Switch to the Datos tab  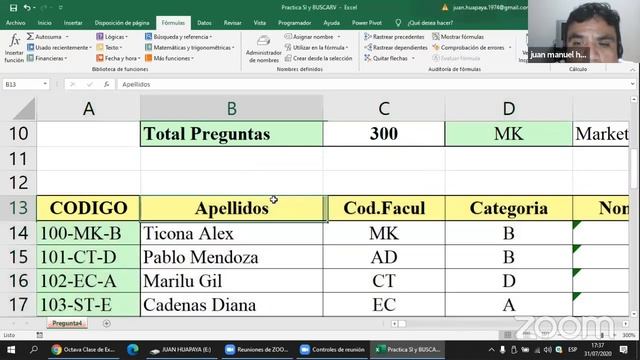204,23
